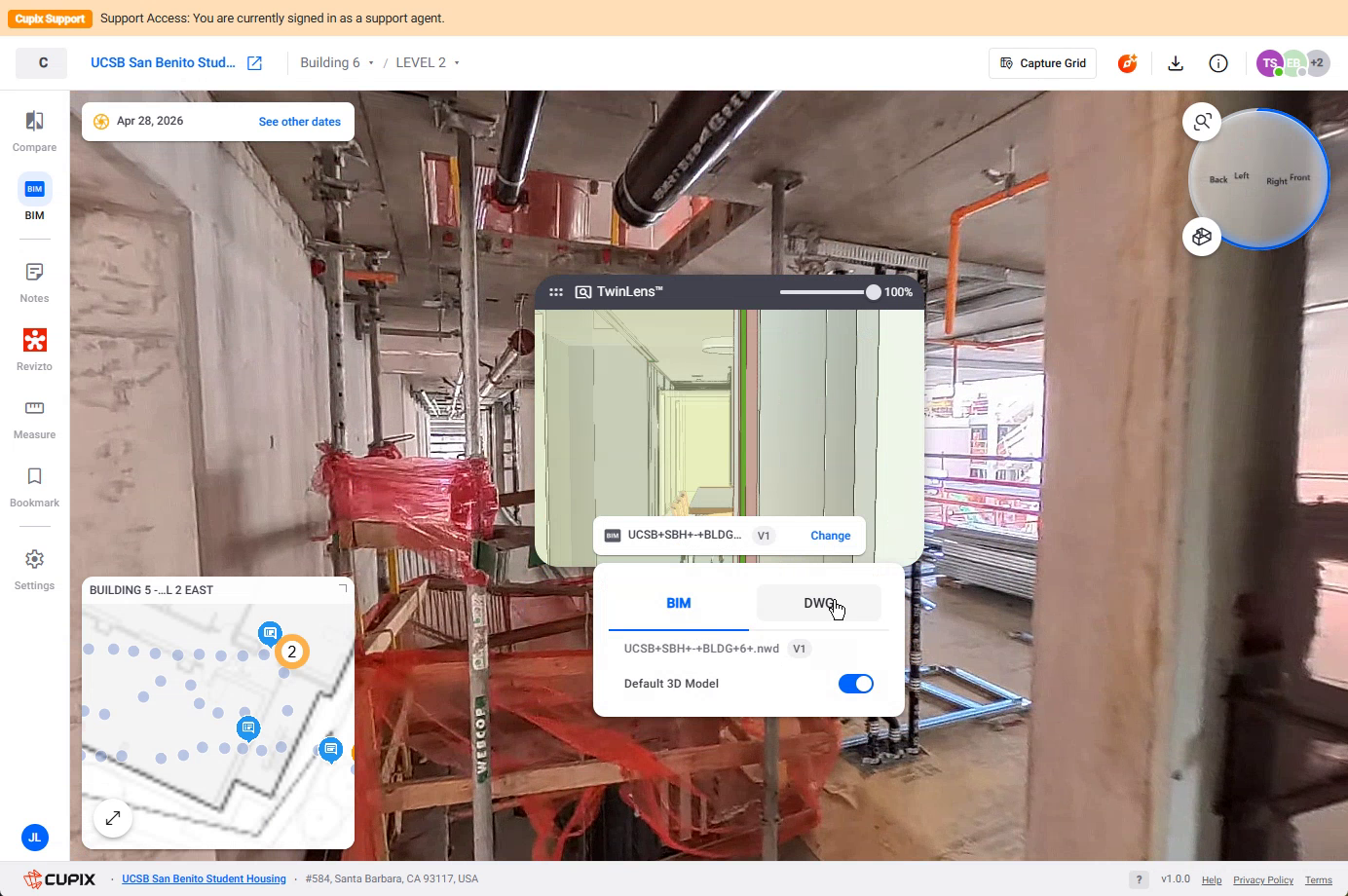Click the question mark help button

(x=1139, y=879)
